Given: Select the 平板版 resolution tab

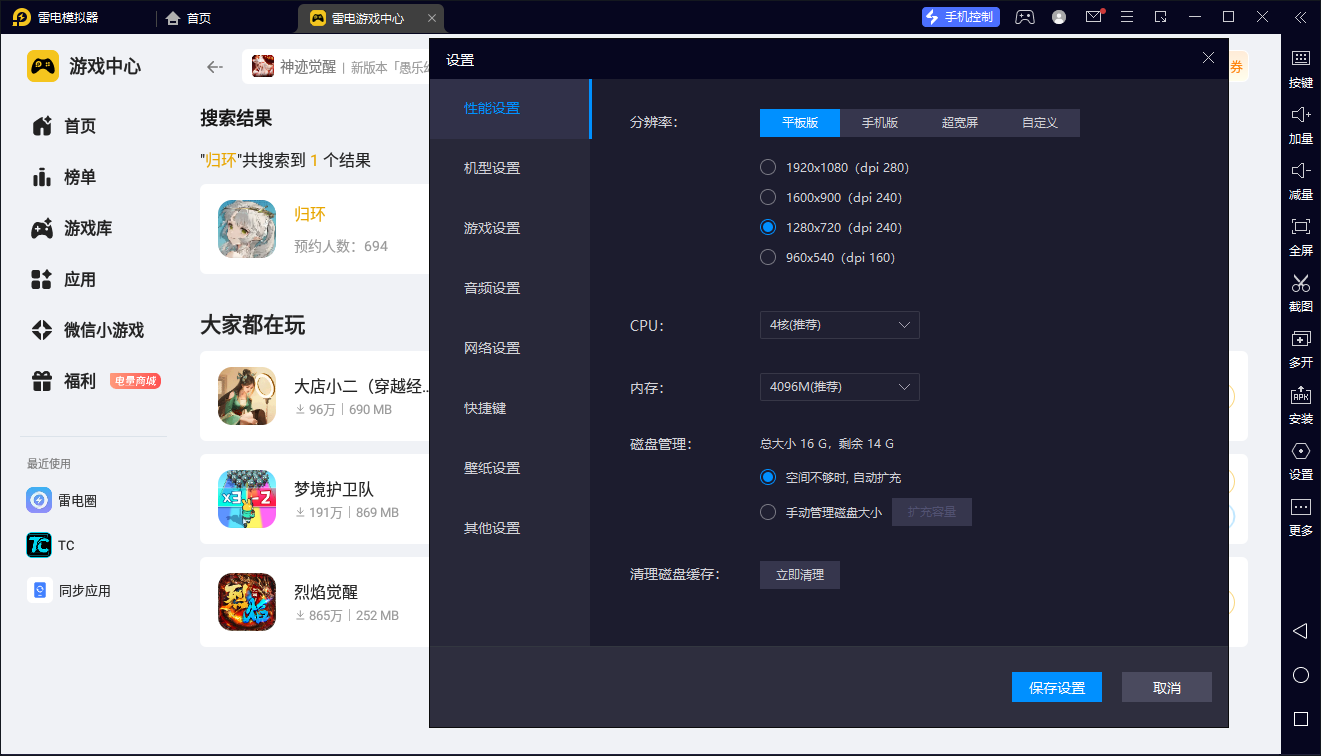Looking at the screenshot, I should 800,123.
